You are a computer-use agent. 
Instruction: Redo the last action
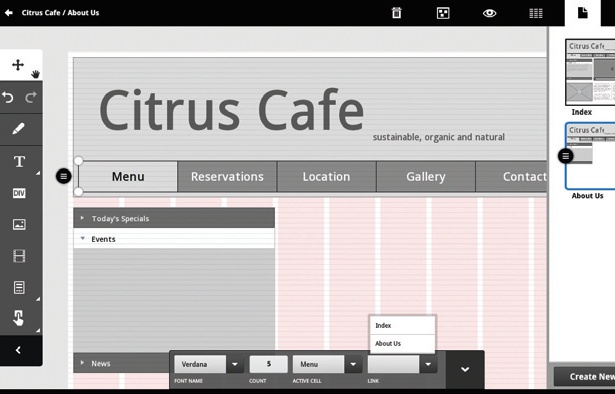(31, 97)
